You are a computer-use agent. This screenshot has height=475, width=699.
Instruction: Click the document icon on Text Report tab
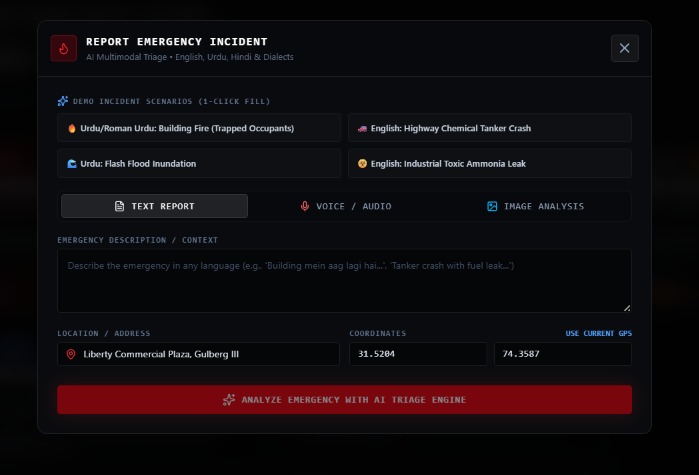(x=119, y=206)
